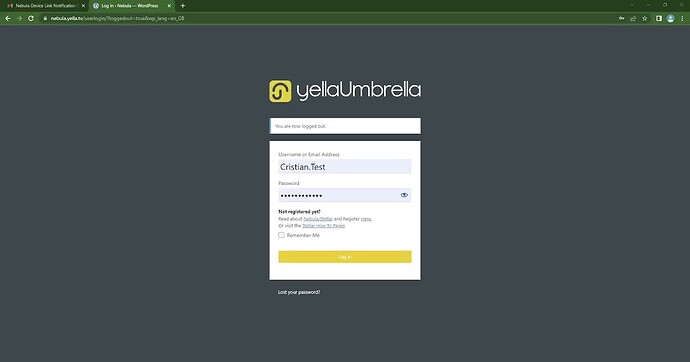View site information via lock icon

coord(45,18)
